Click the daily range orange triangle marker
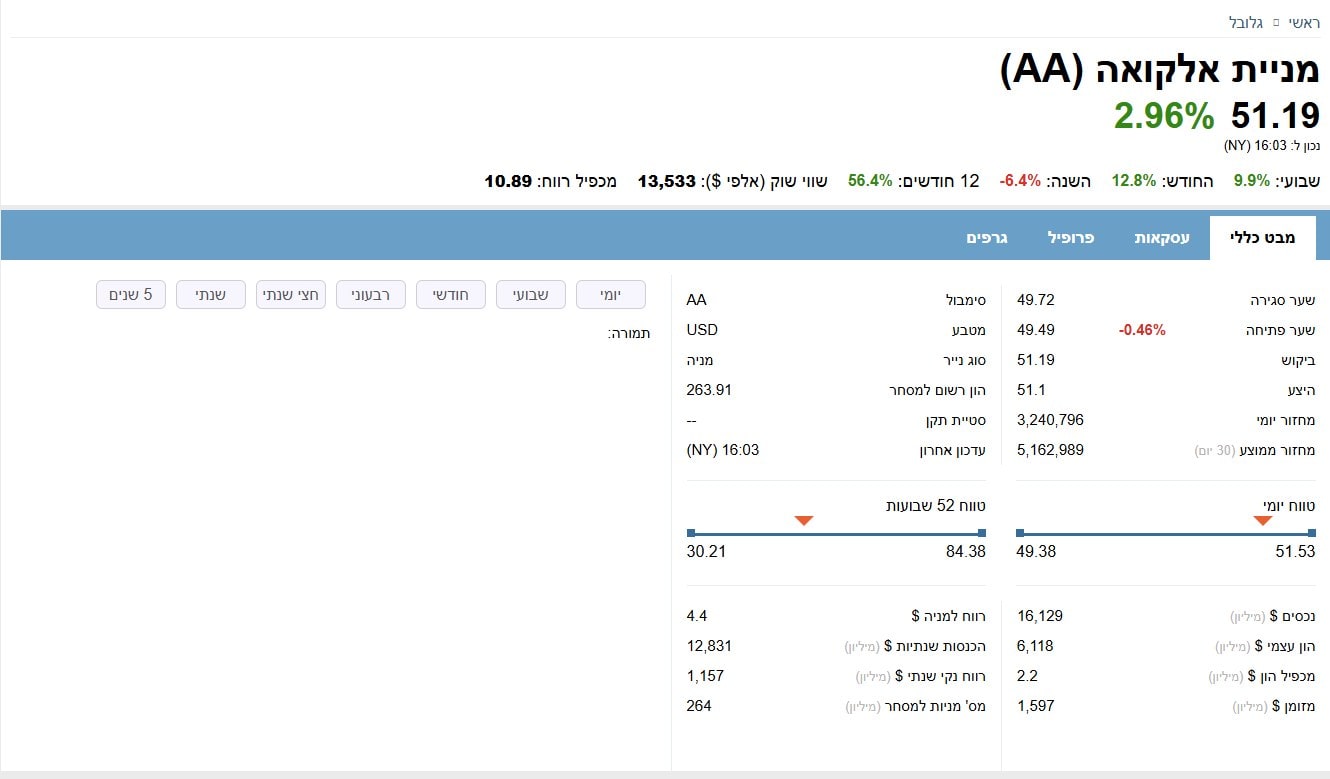The image size is (1330, 779). (x=1263, y=520)
